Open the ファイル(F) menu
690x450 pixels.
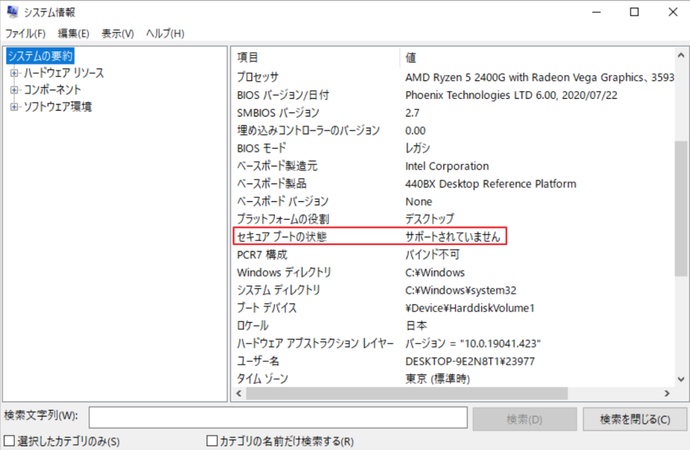(25, 34)
